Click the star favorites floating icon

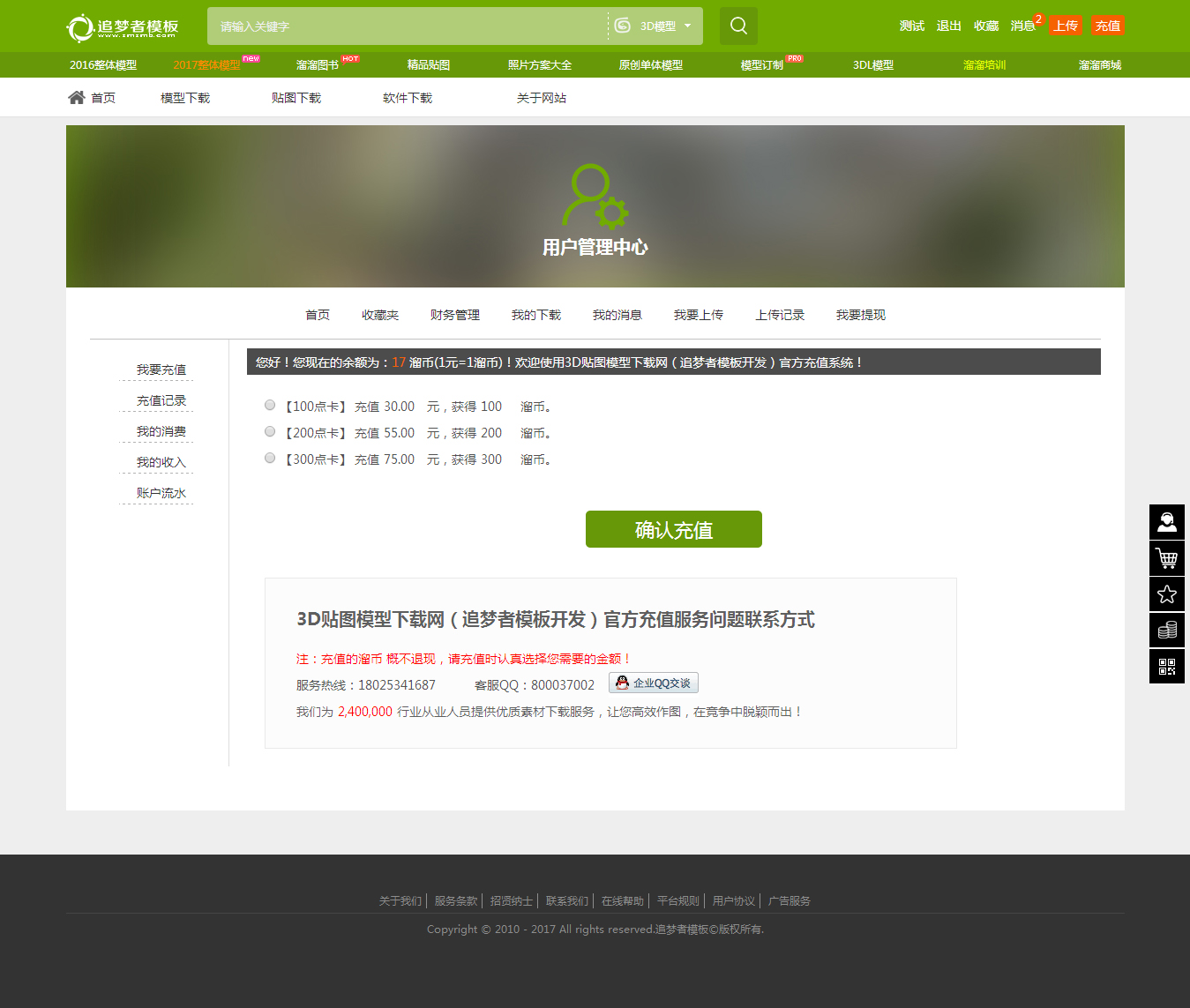(x=1166, y=594)
